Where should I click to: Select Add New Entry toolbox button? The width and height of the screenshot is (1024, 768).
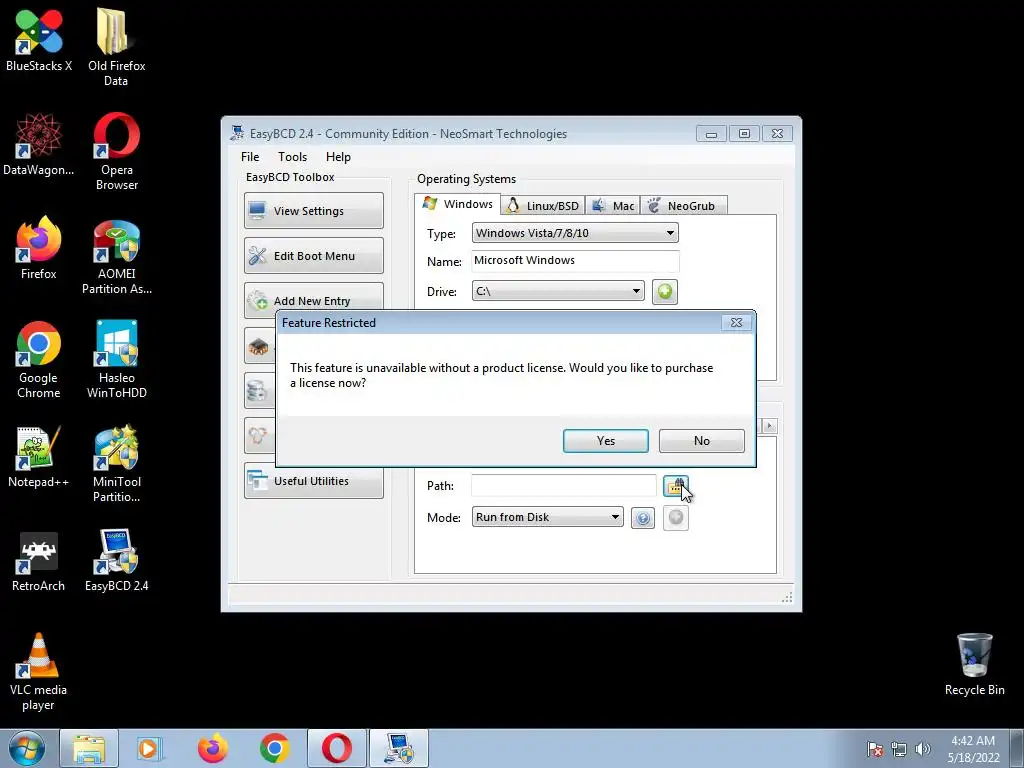tap(313, 299)
